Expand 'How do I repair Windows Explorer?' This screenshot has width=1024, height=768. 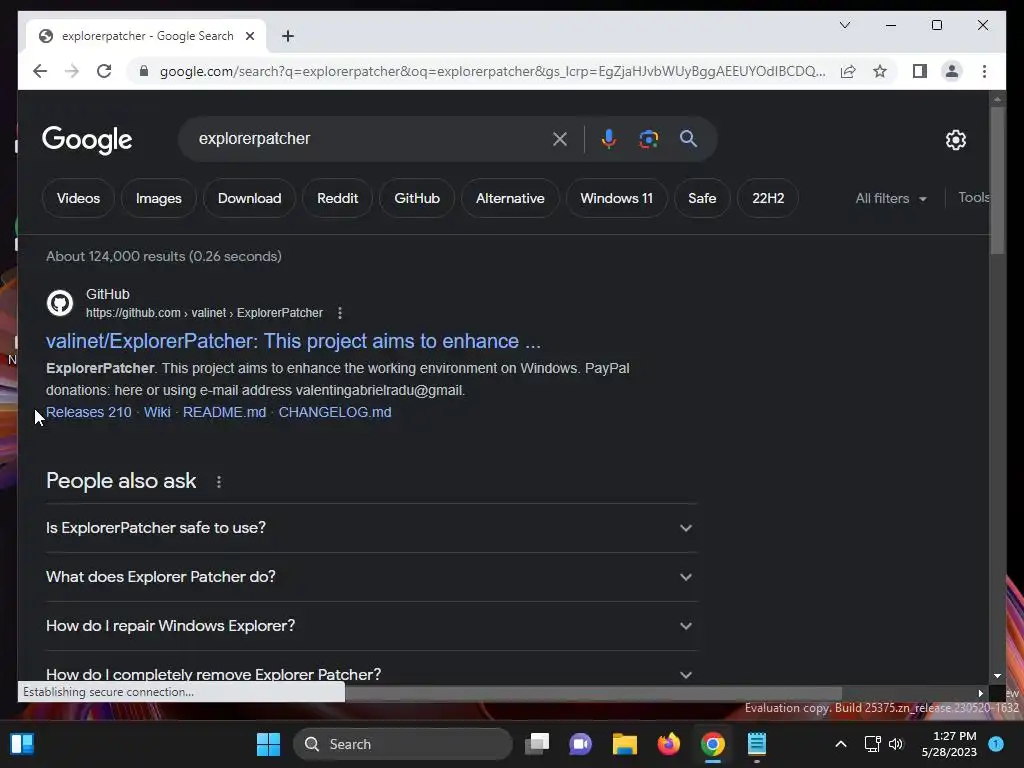tap(371, 626)
